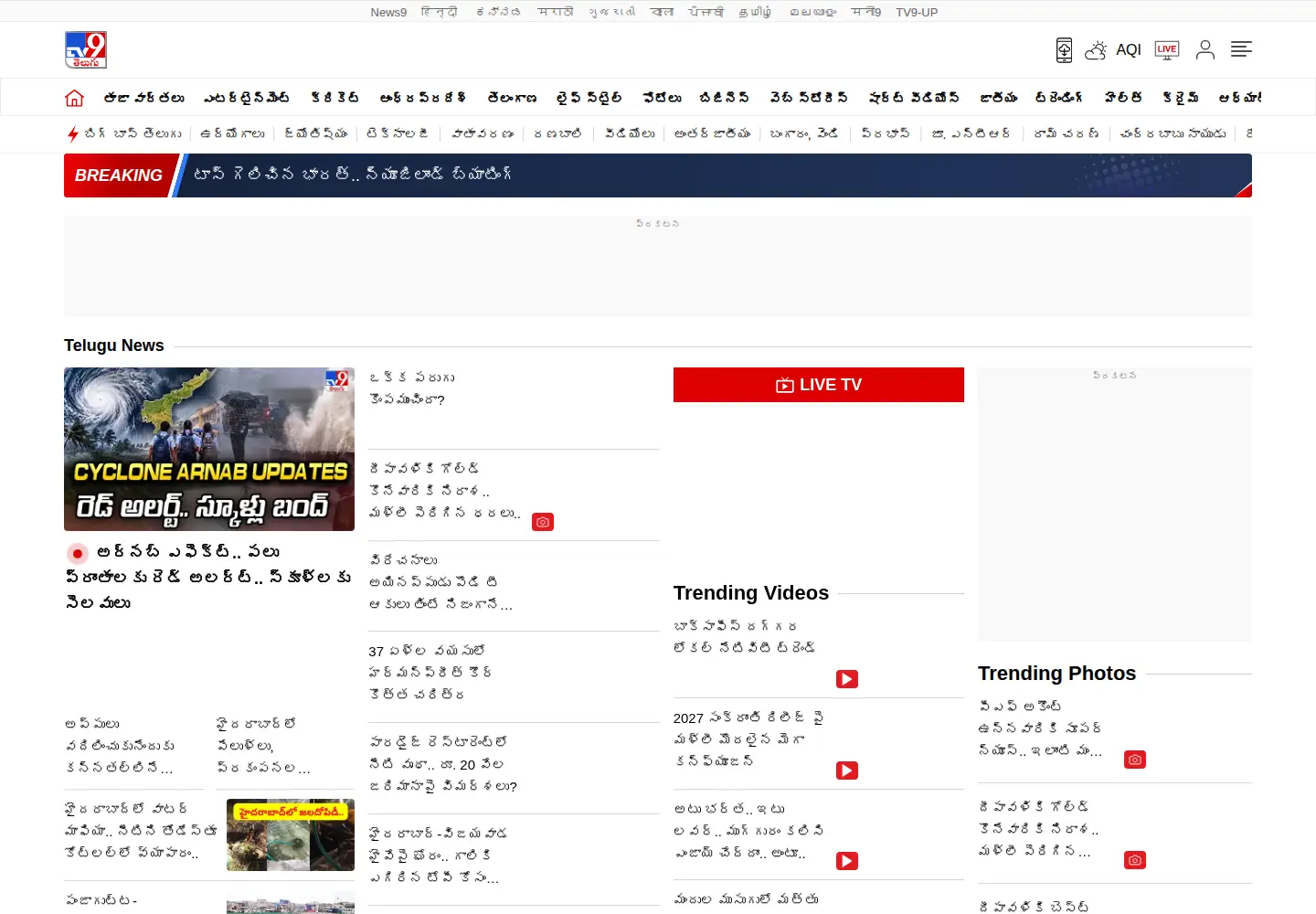Switch to the Marathi (मराठी) edition
This screenshot has height=914, width=1316.
556,12
